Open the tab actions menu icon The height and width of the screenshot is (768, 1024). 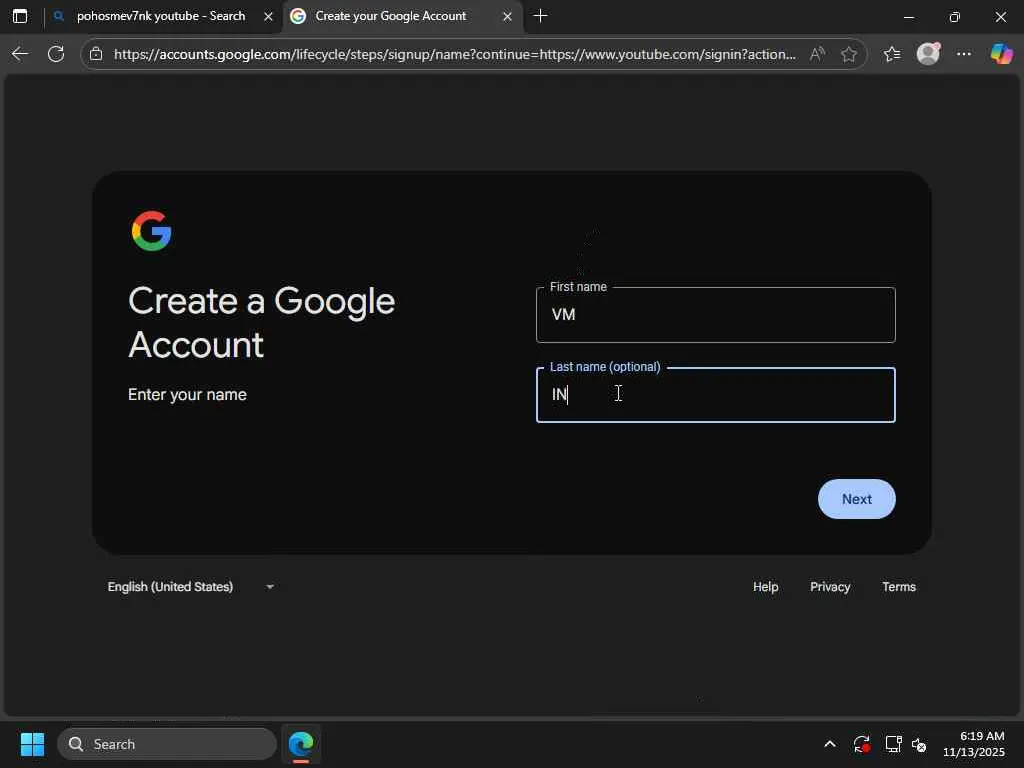20,16
